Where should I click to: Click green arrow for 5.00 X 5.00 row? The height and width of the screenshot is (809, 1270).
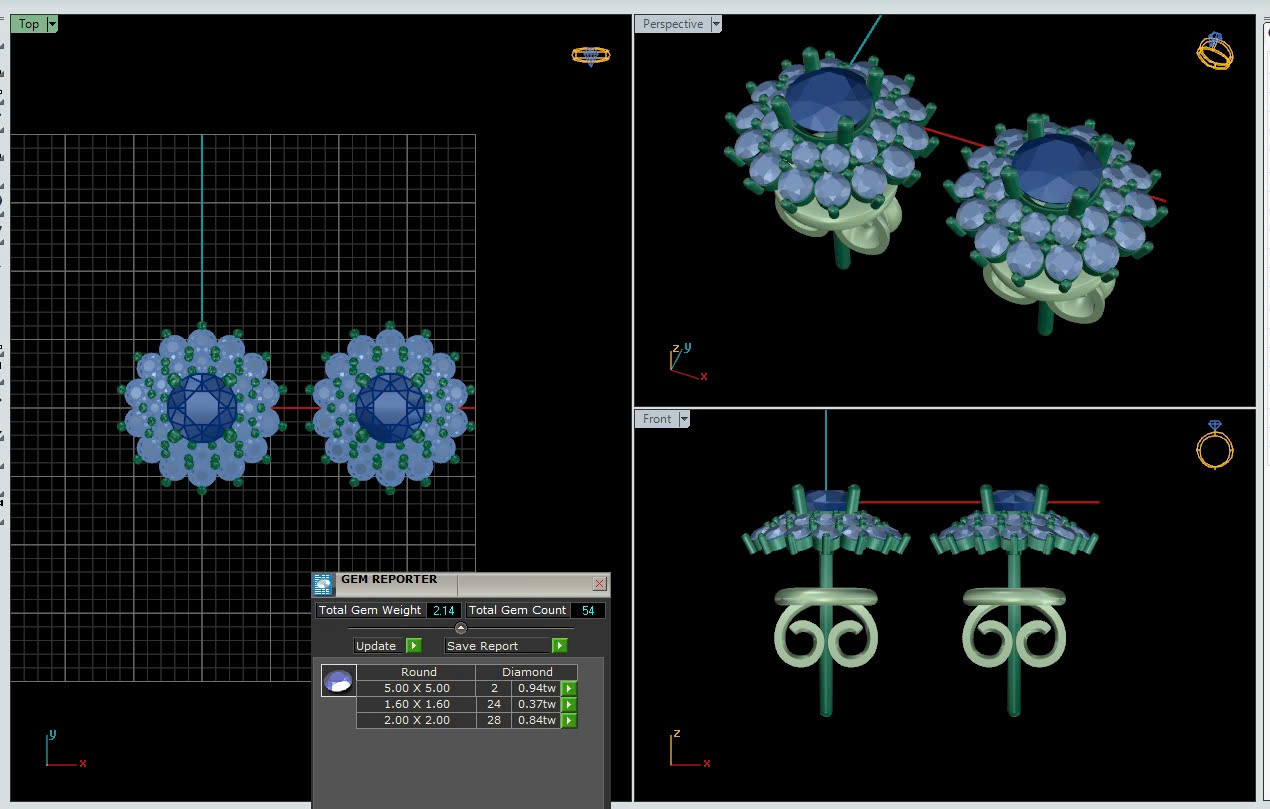(x=568, y=688)
